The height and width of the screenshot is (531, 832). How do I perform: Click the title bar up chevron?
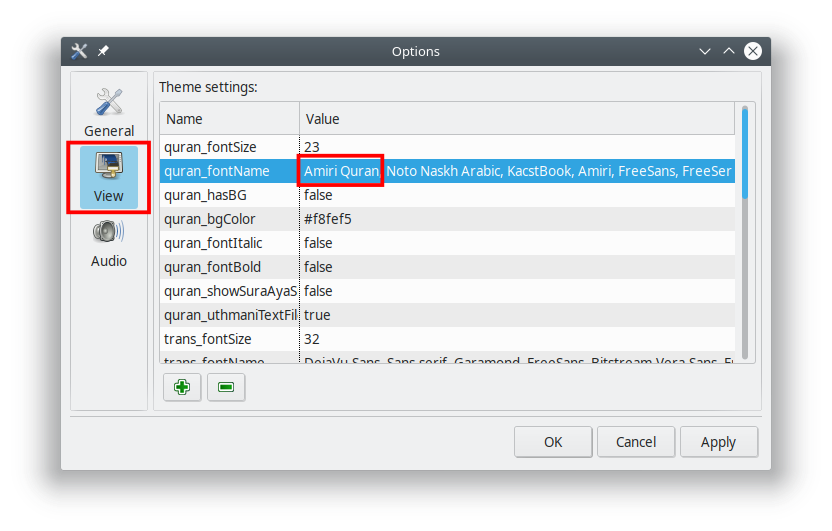(729, 51)
